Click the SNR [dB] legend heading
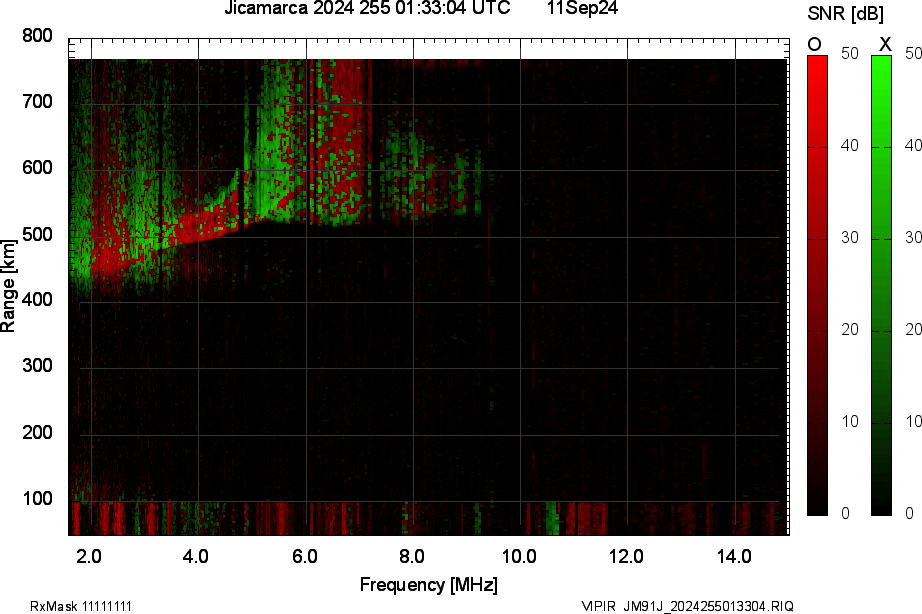This screenshot has width=922, height=614. coord(846,13)
